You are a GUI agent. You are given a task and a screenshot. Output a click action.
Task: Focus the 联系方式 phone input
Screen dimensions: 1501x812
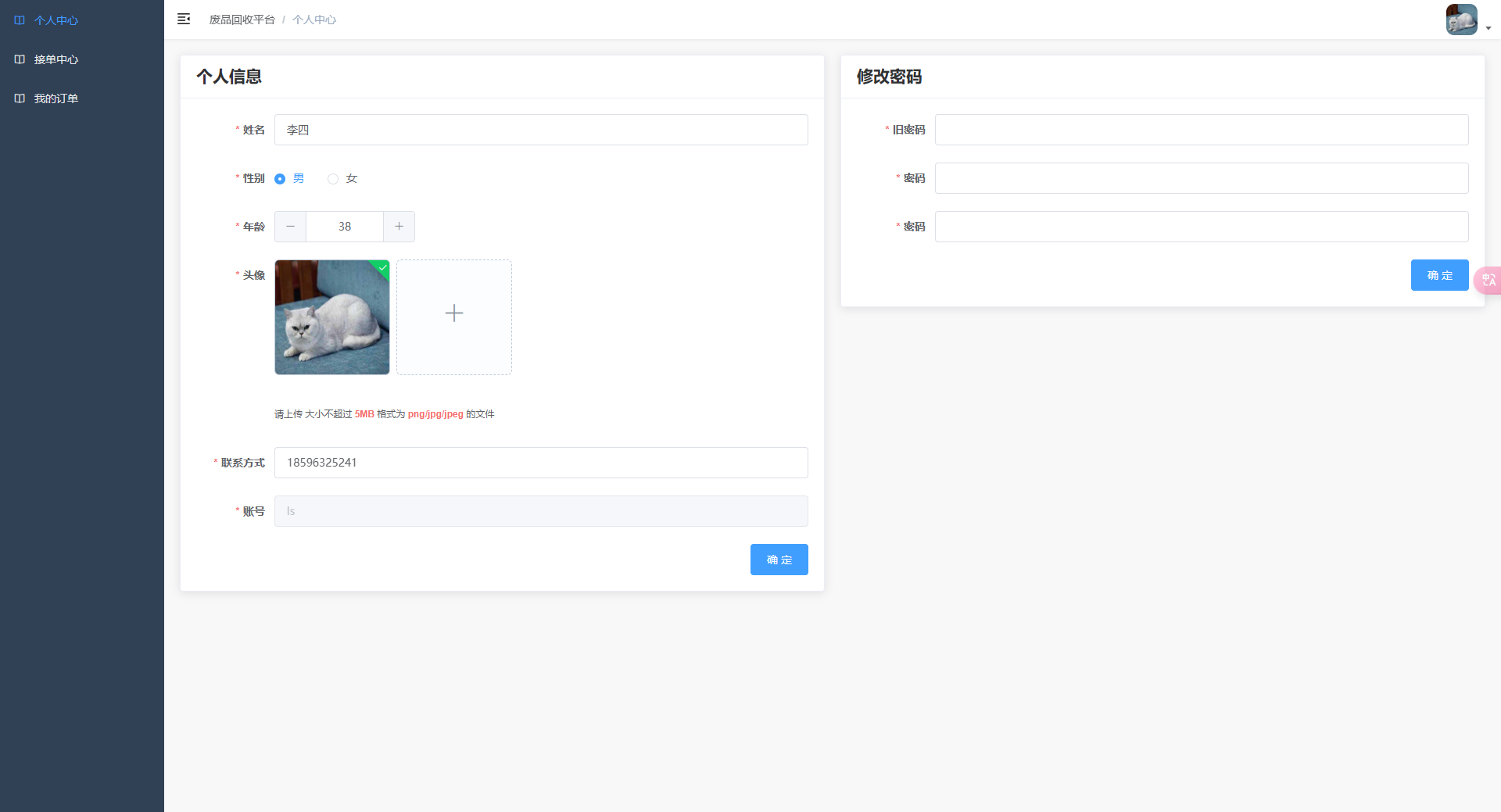pyautogui.click(x=541, y=463)
